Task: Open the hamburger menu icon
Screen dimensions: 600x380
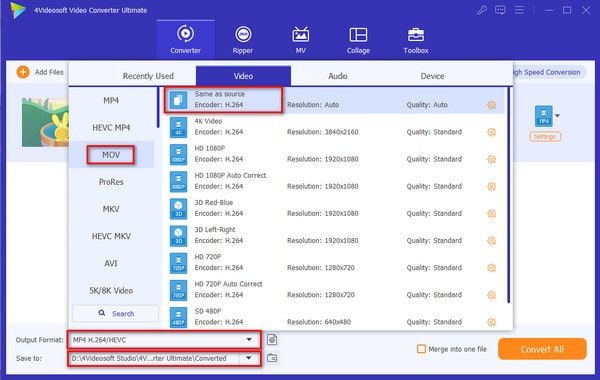Action: (x=519, y=10)
